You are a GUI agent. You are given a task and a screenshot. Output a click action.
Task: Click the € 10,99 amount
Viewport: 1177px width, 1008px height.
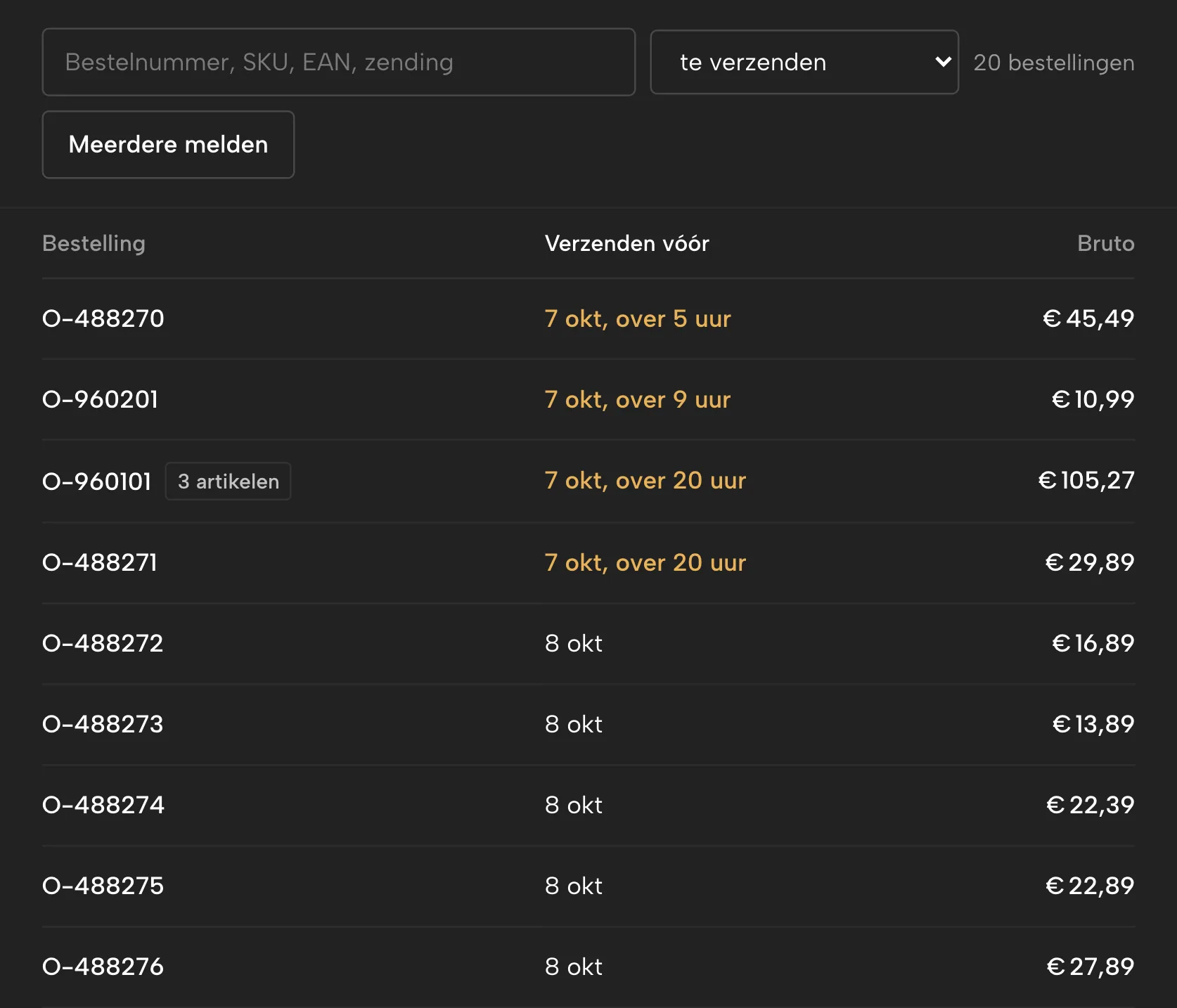pos(1093,399)
